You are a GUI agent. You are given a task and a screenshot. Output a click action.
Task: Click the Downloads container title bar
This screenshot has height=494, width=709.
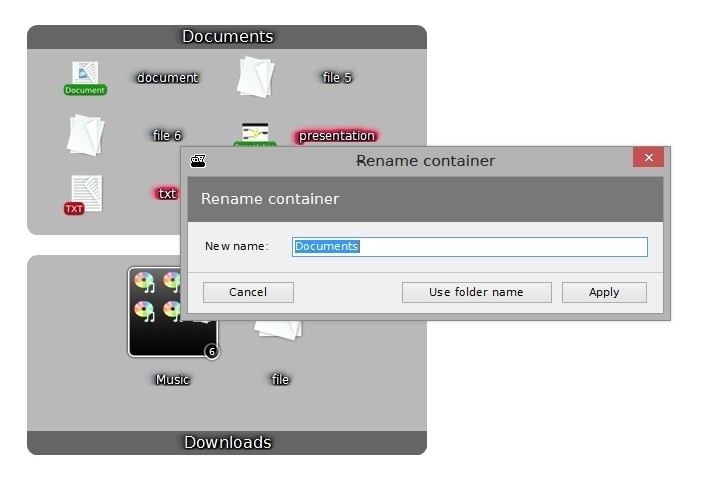click(227, 442)
